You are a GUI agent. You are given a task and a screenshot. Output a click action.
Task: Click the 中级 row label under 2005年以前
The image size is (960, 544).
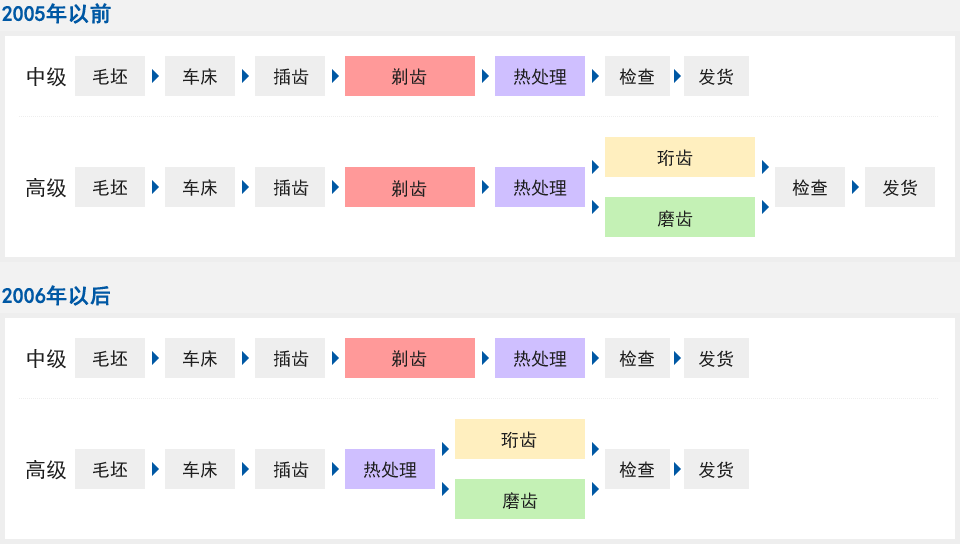[46, 76]
